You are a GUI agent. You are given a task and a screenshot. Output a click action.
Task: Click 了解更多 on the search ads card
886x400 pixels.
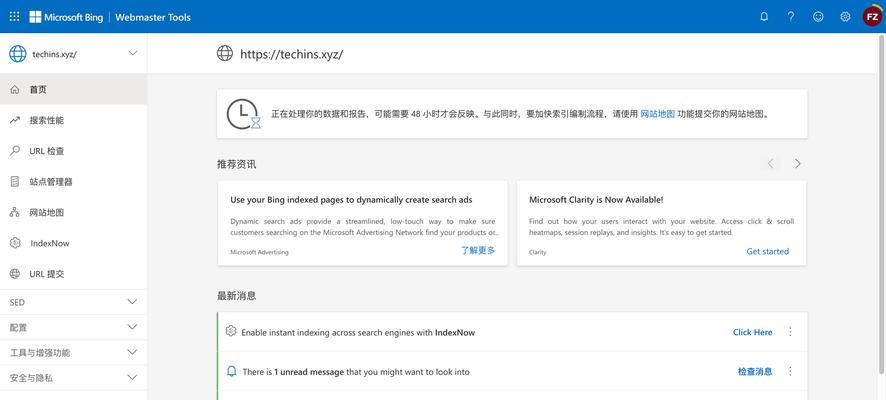(x=478, y=250)
